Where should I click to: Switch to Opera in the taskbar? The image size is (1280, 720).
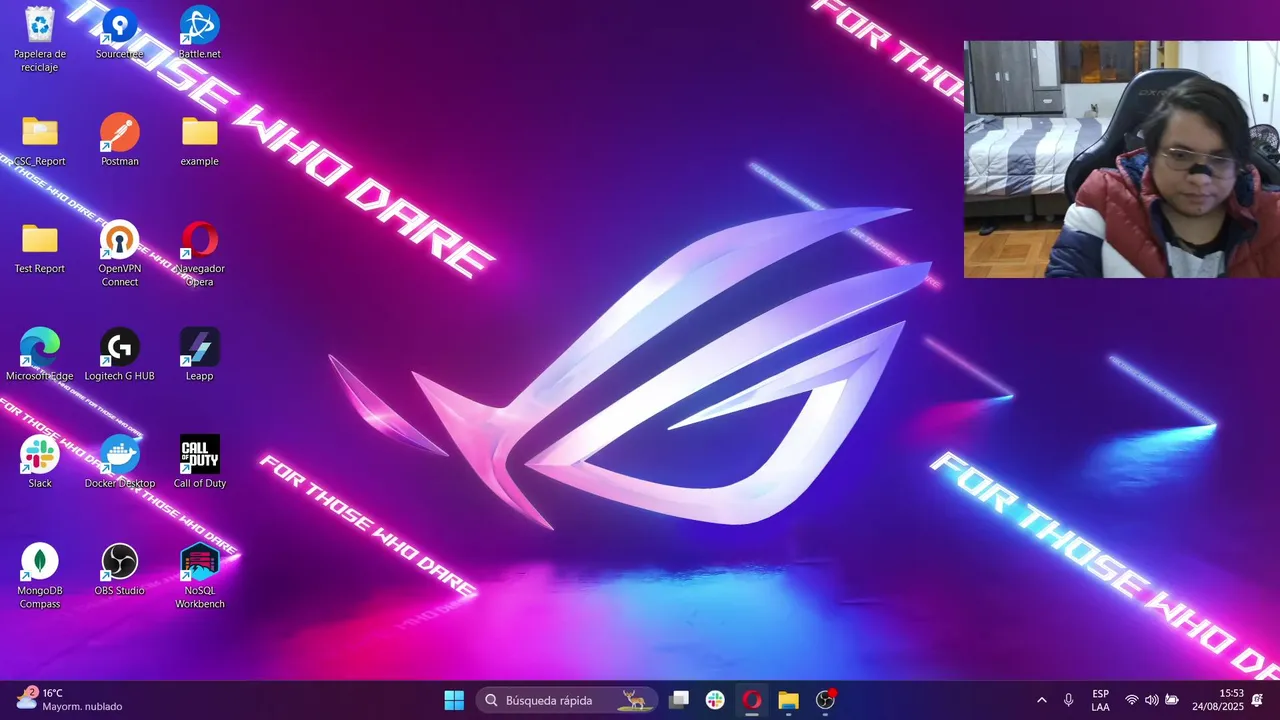[752, 700]
